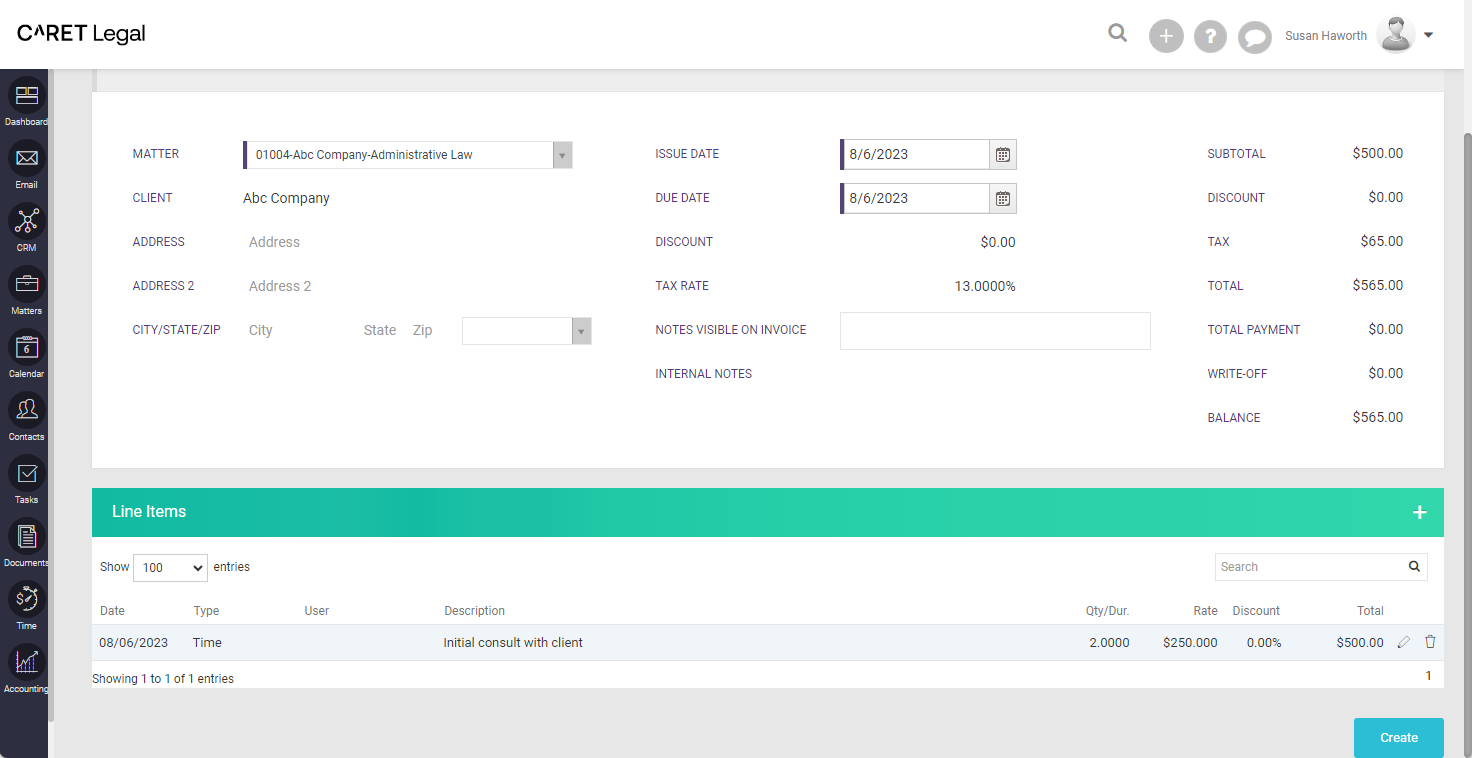Change the Show entries count dropdown

click(170, 567)
